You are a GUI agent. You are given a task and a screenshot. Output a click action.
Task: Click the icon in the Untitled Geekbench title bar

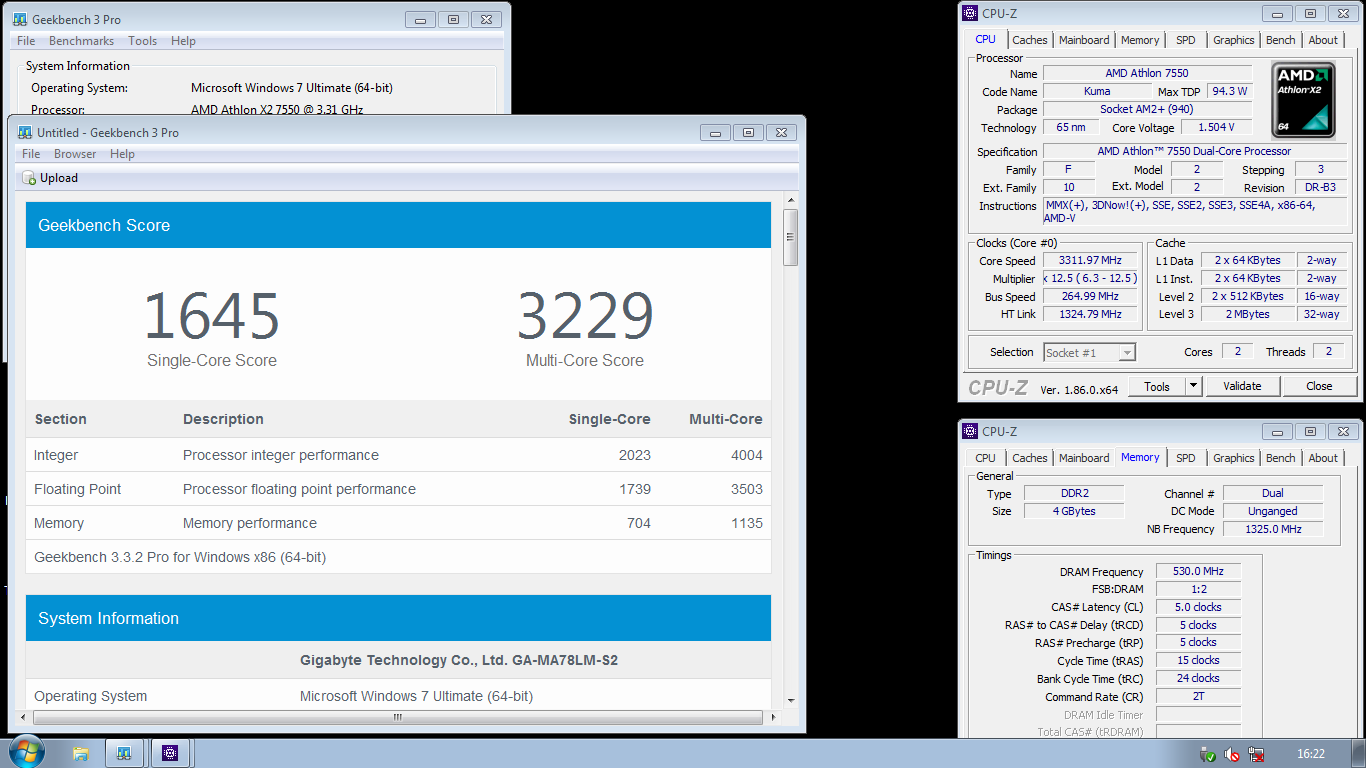[x=24, y=132]
